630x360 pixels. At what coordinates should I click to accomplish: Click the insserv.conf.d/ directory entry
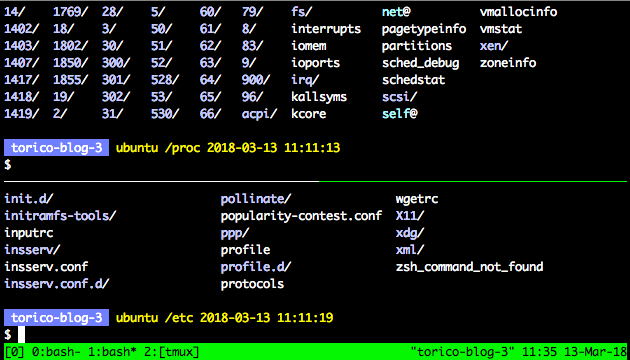57,283
